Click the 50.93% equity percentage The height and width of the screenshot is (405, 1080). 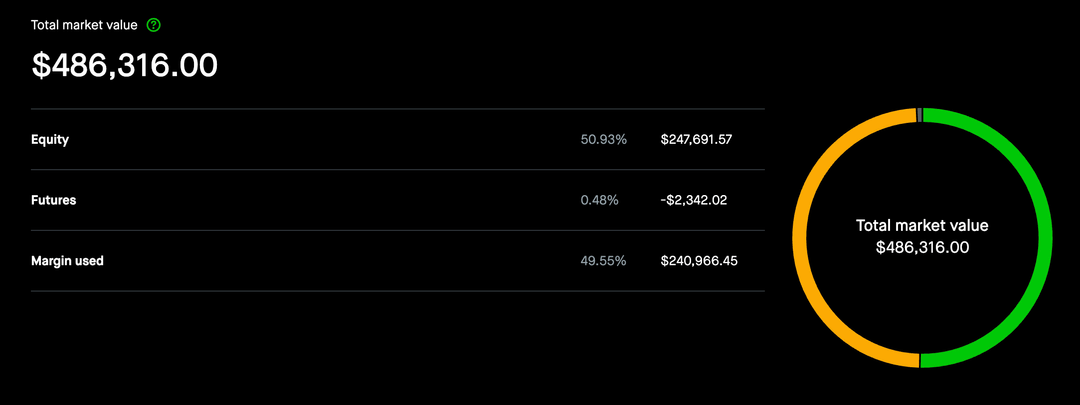click(603, 139)
